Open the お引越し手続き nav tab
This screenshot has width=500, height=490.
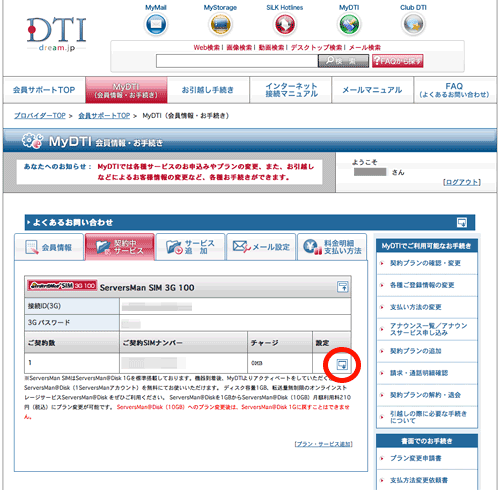pos(208,90)
